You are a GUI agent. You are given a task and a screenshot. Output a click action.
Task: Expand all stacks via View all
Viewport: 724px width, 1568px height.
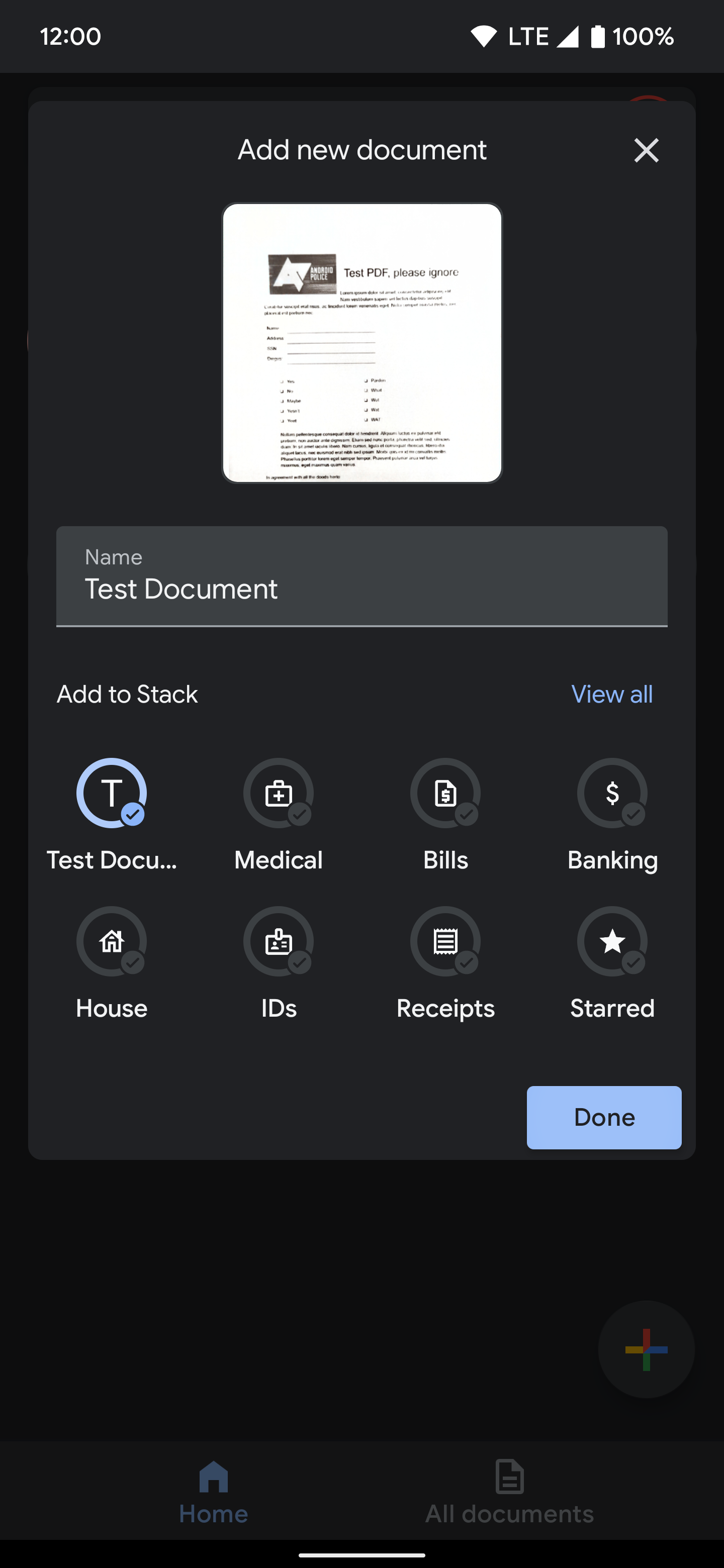pos(611,694)
